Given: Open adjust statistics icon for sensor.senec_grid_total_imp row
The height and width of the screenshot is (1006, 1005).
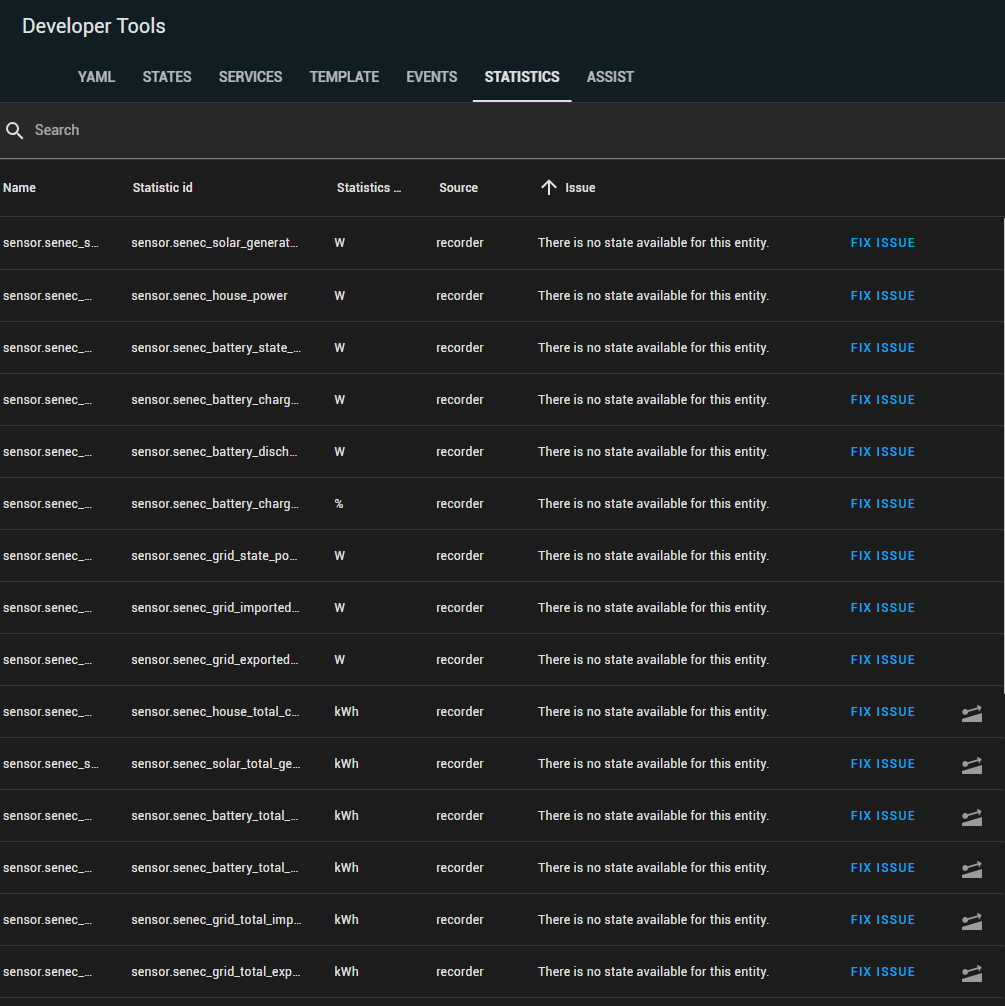Looking at the screenshot, I should (x=971, y=921).
